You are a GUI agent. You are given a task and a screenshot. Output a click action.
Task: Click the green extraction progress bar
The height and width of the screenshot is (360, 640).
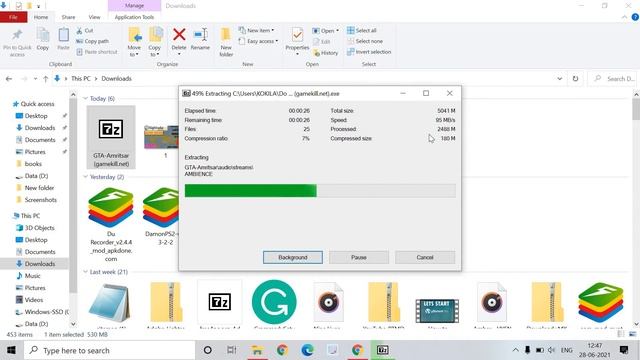320,191
